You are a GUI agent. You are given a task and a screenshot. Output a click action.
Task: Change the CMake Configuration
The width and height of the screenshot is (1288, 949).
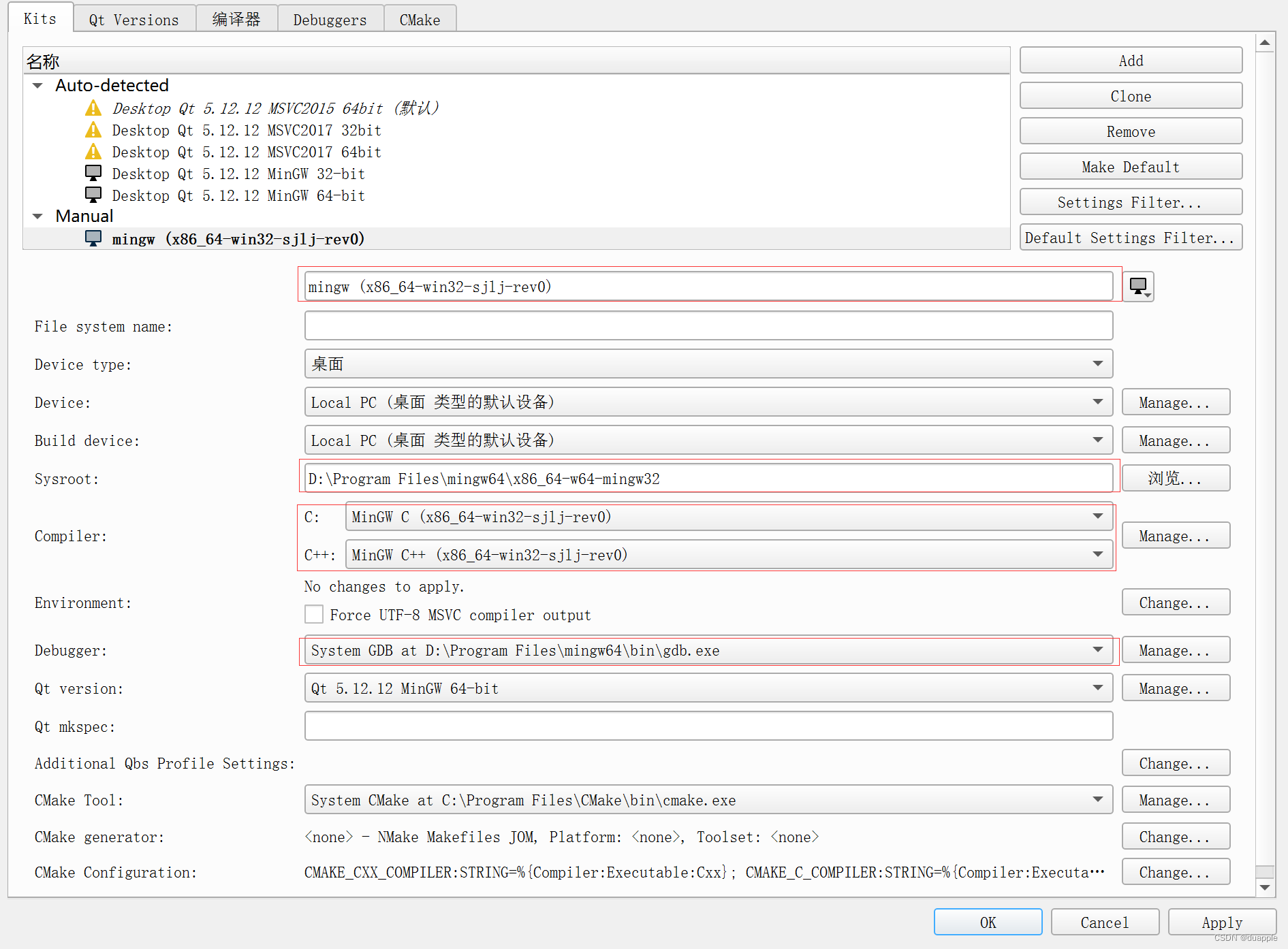[x=1176, y=872]
